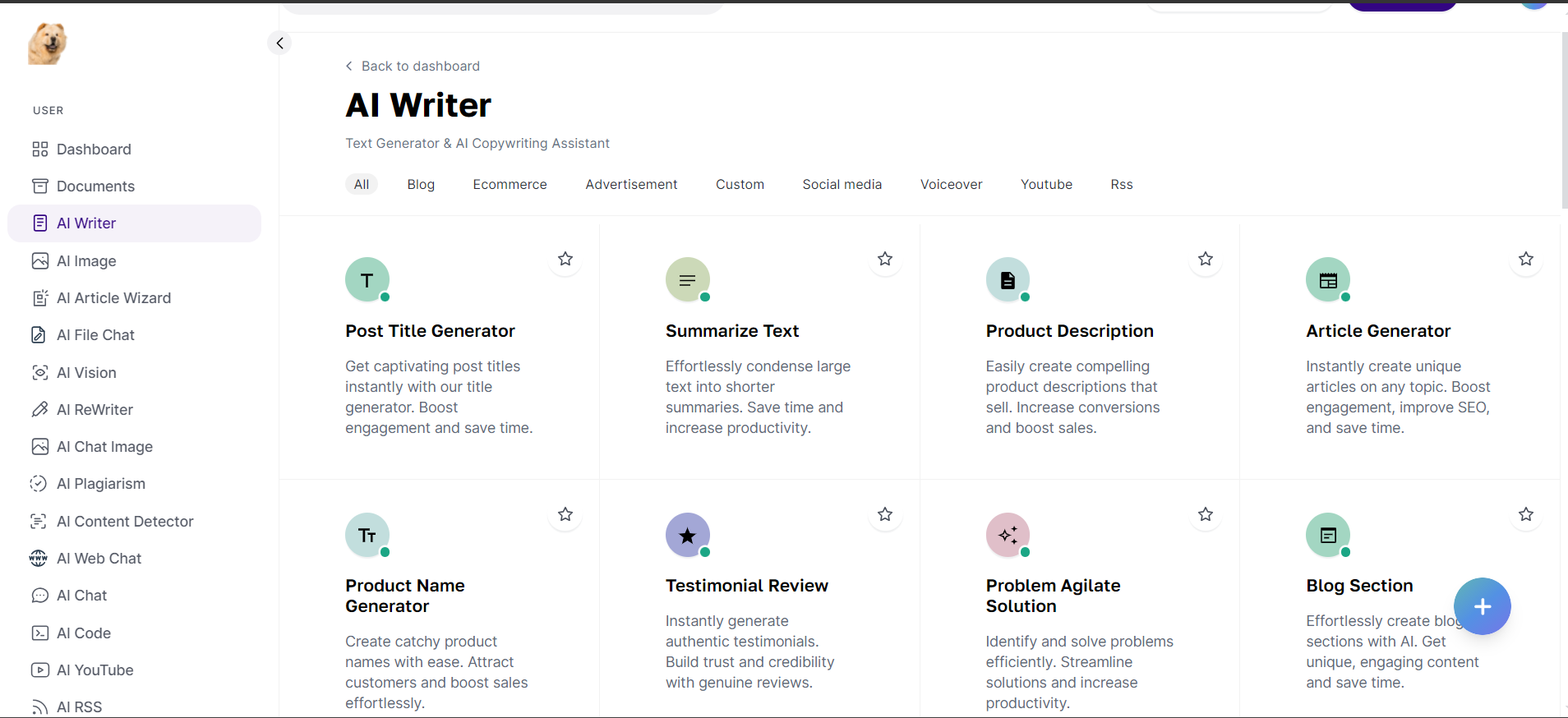1568x718 pixels.
Task: Open AI Vision from sidebar
Action: 86,373
